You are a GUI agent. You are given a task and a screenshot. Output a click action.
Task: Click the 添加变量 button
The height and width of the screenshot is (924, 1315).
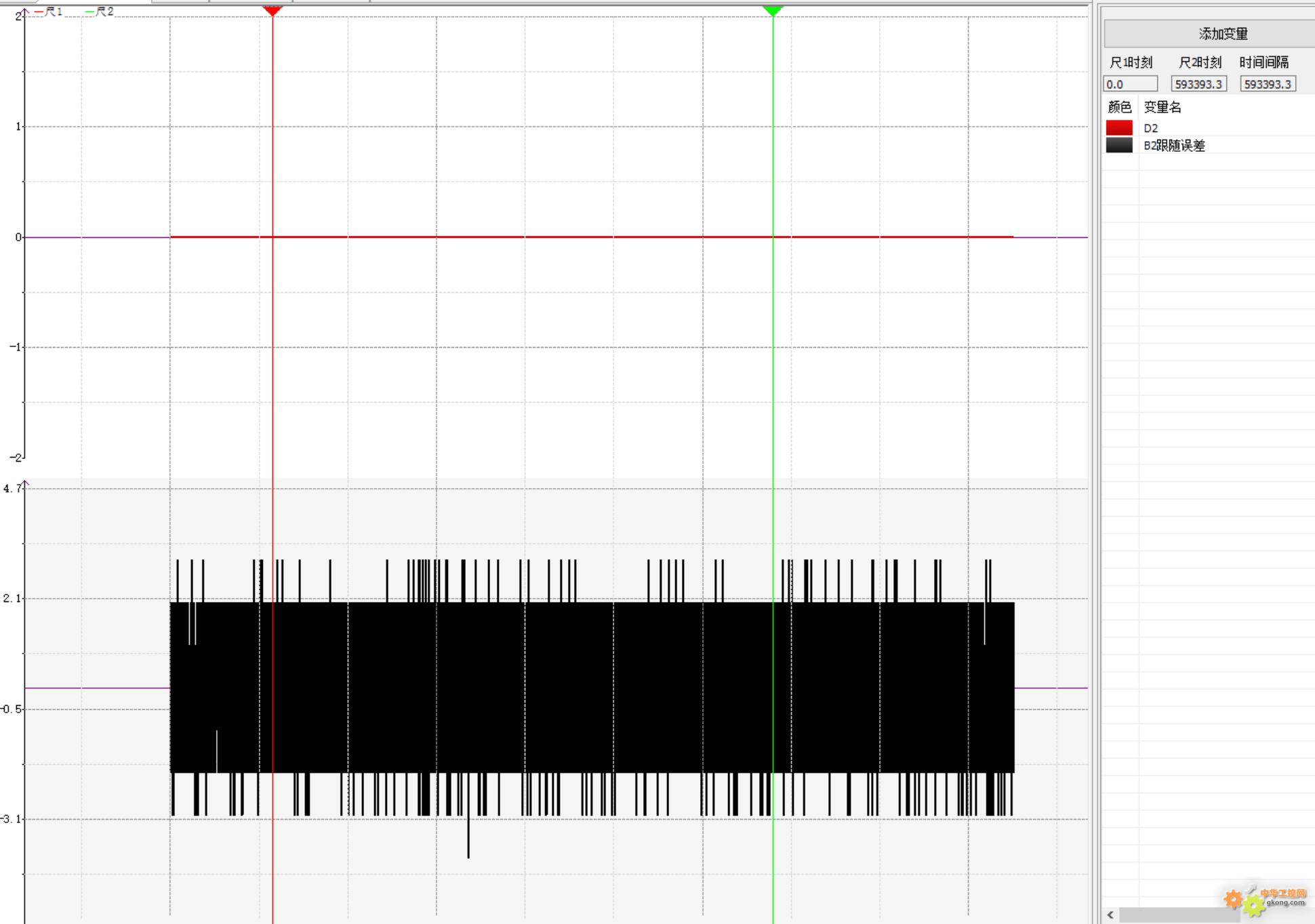pos(1223,33)
